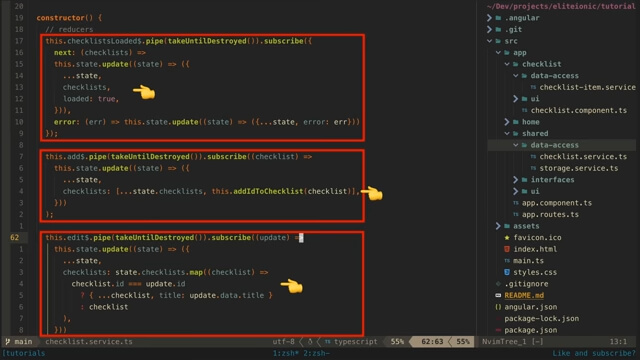The height and width of the screenshot is (360, 640).
Task: Click checklist.service.ts filename in statusline
Action: pyautogui.click(x=89, y=342)
